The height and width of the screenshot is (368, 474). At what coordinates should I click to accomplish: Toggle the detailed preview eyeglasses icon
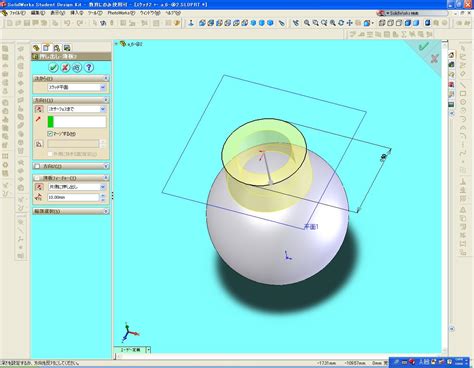tap(77, 68)
